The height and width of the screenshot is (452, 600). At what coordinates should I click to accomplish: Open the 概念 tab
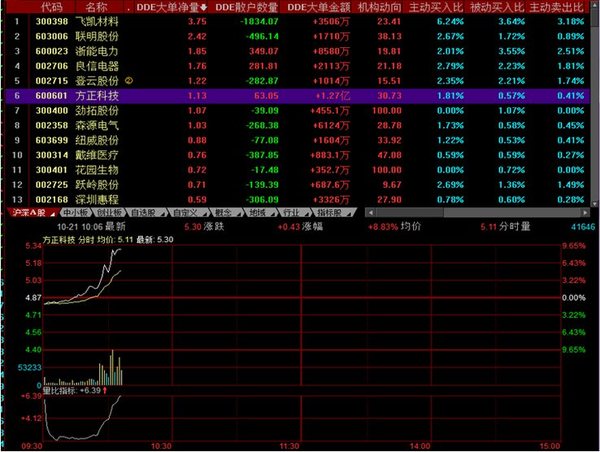click(227, 212)
